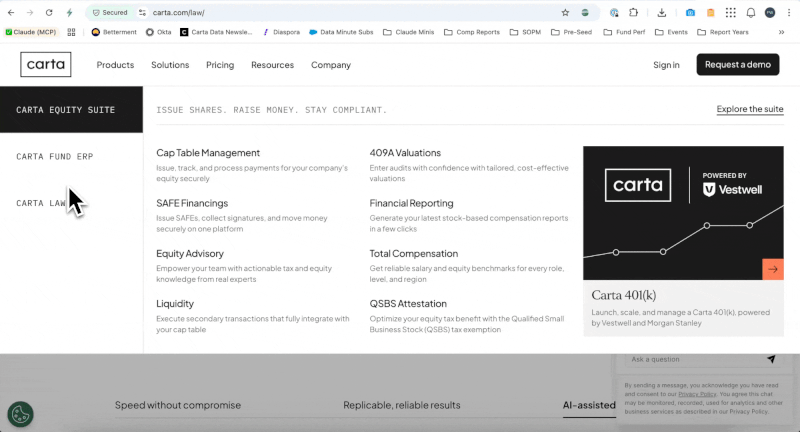Expand the Events bookmark folder
Screen dimensions: 800x432
point(671,32)
